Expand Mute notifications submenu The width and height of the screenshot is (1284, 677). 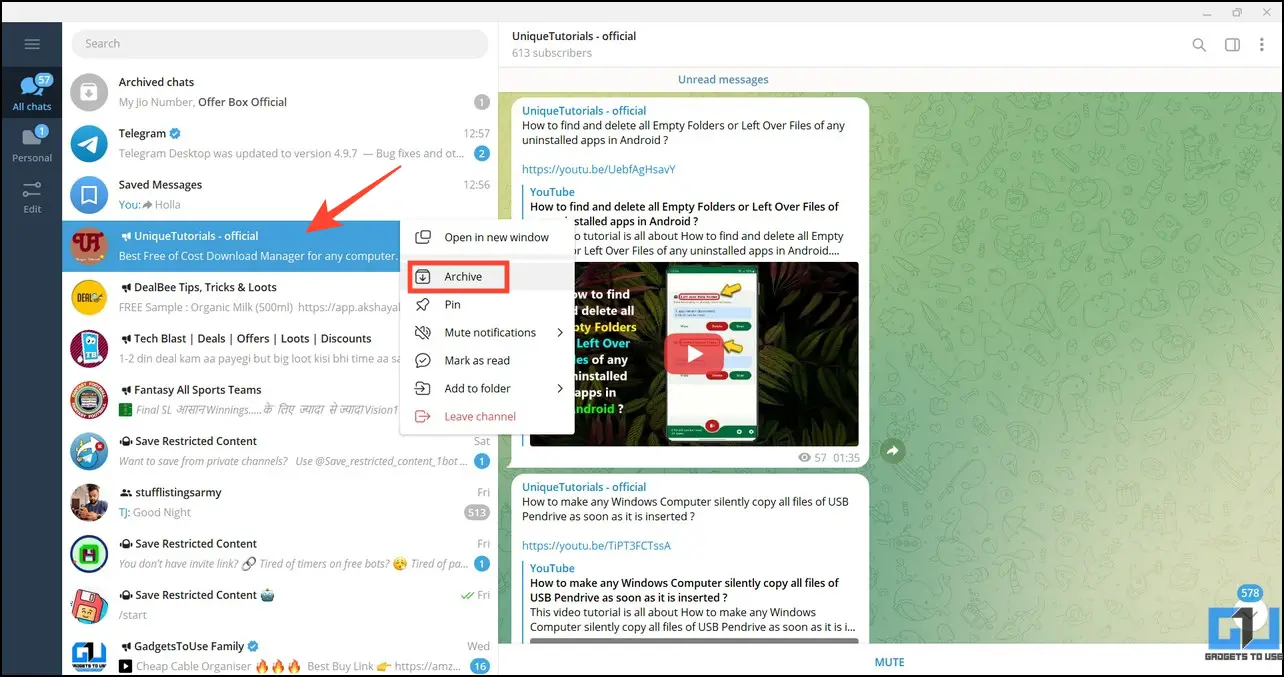487,333
